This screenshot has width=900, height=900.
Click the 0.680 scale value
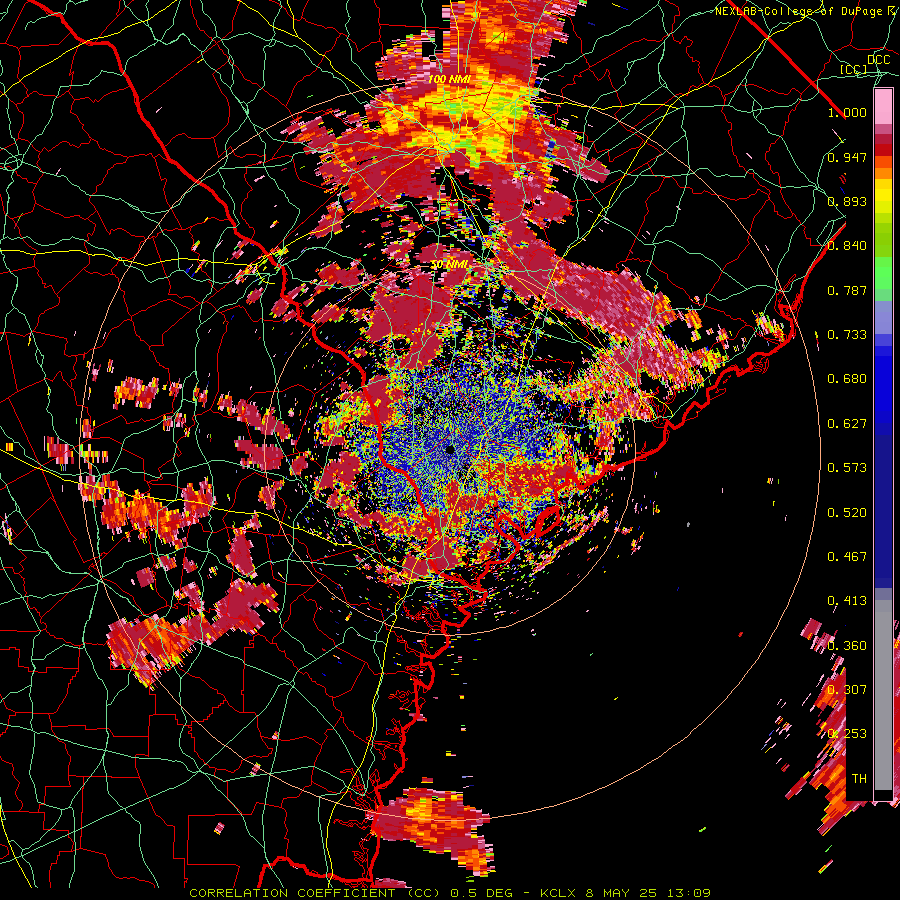tap(847, 379)
